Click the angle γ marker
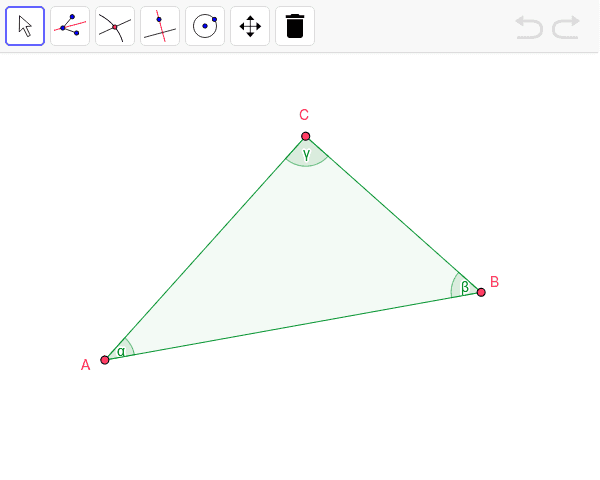Image resolution: width=600 pixels, height=480 pixels. 307,154
